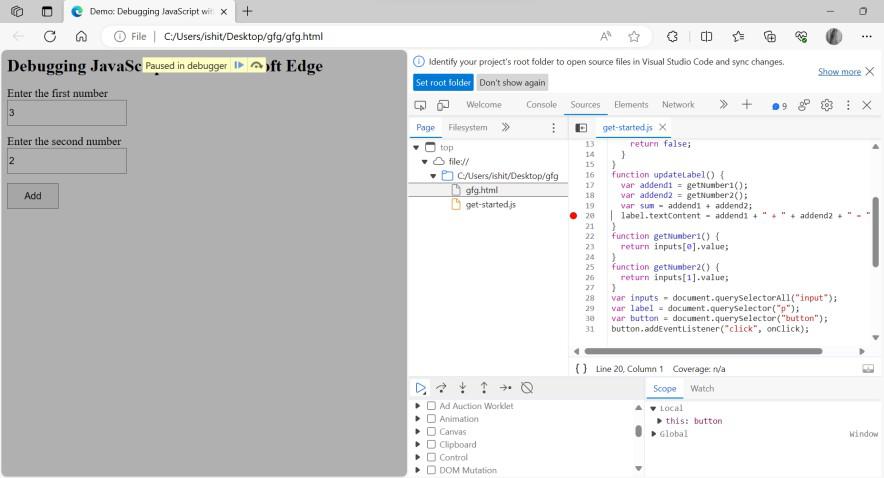This screenshot has height=478, width=884.
Task: Open DevTools settings gear
Action: (826, 105)
